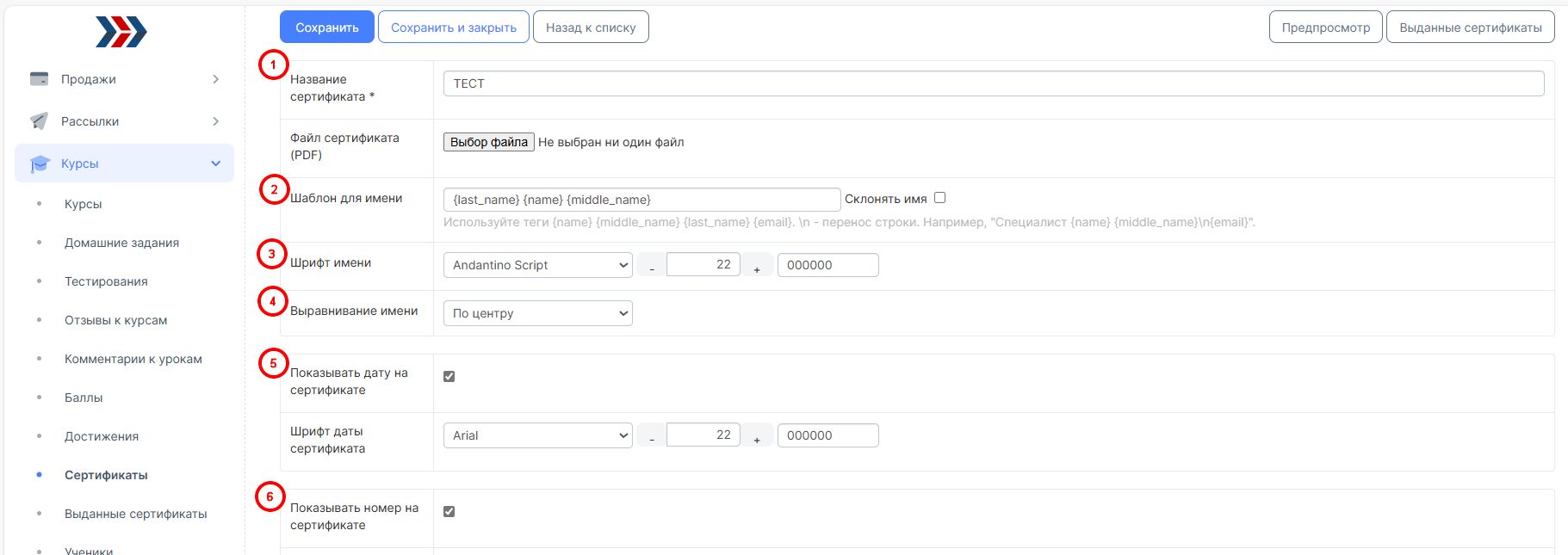Click Выбор файла to upload PDF
Screen dimensions: 1568x555
(489, 142)
